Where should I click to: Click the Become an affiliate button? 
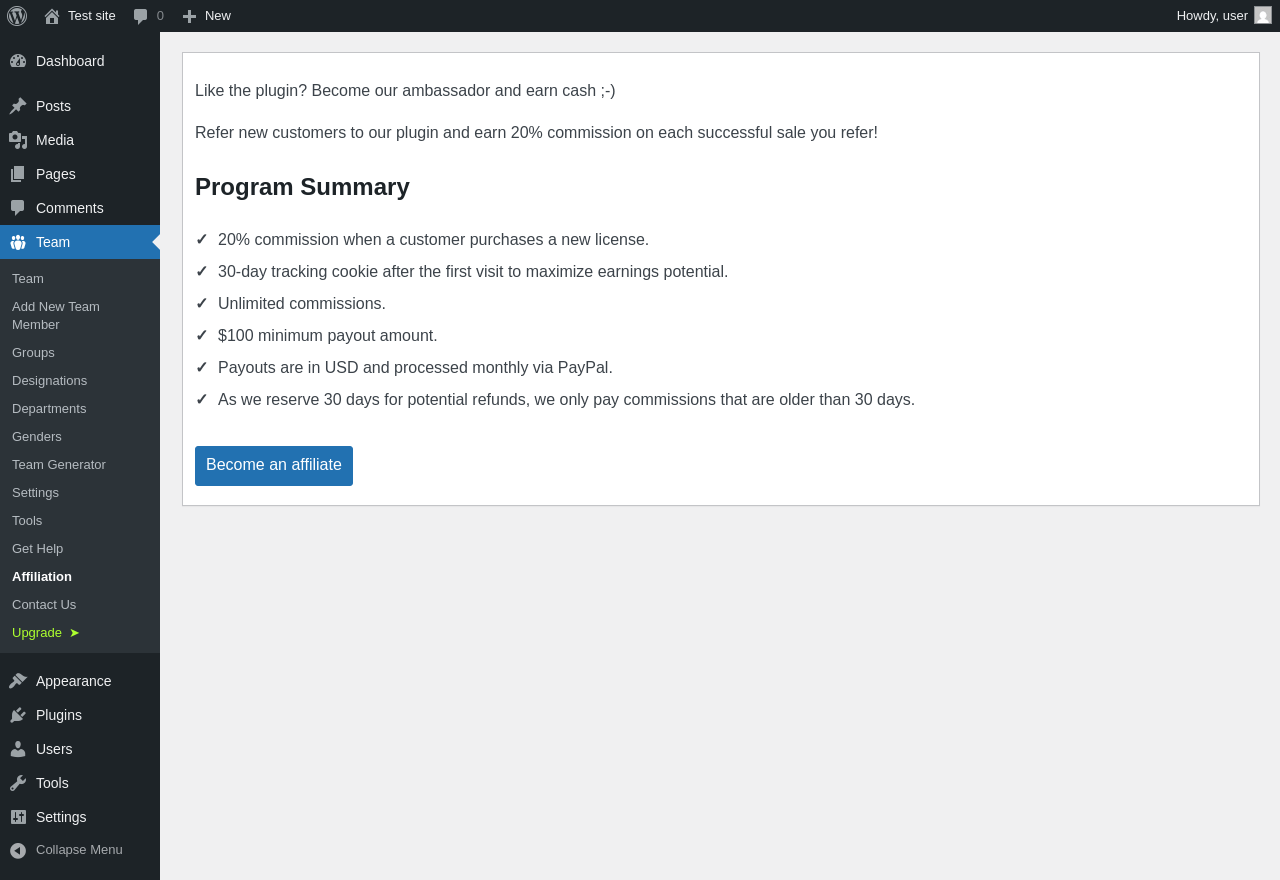pos(274,466)
